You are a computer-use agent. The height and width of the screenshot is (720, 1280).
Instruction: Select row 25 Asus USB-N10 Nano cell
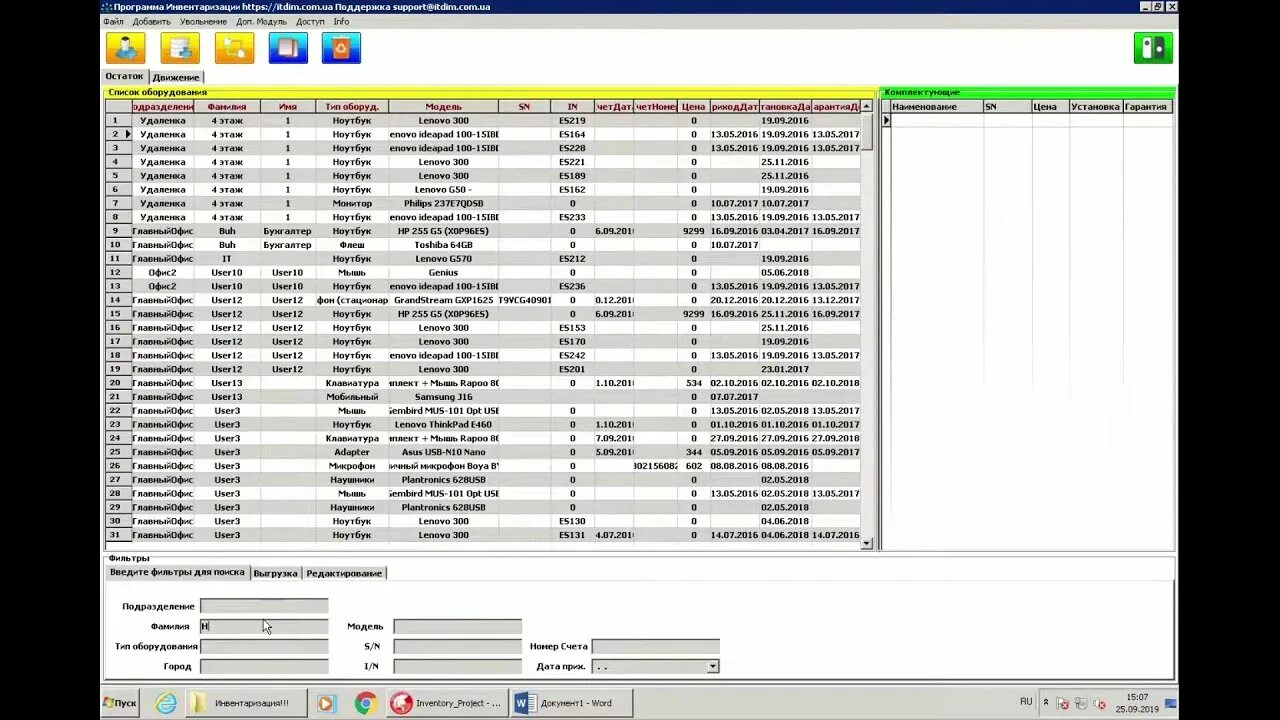click(443, 452)
